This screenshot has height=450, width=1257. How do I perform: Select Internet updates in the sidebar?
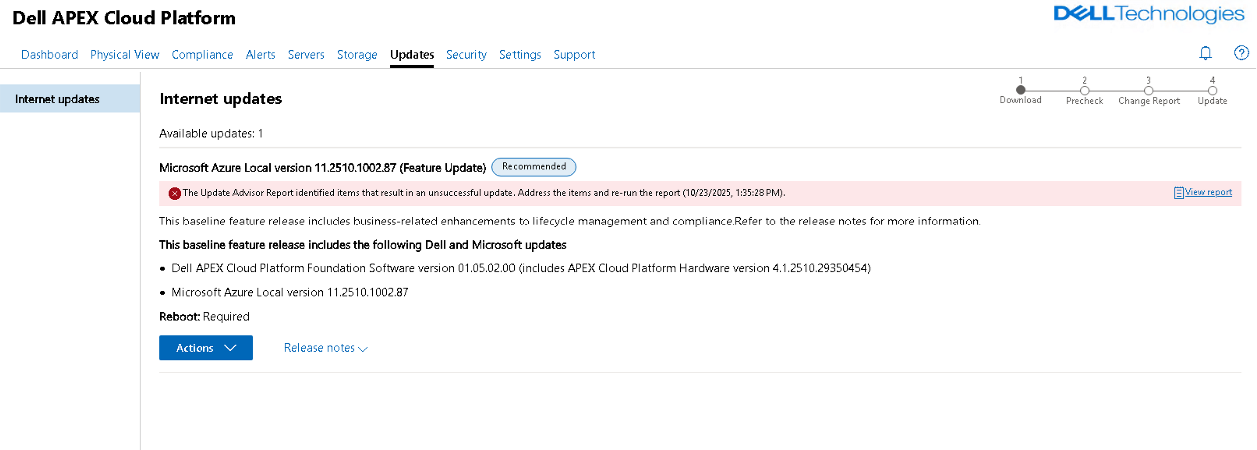click(57, 99)
